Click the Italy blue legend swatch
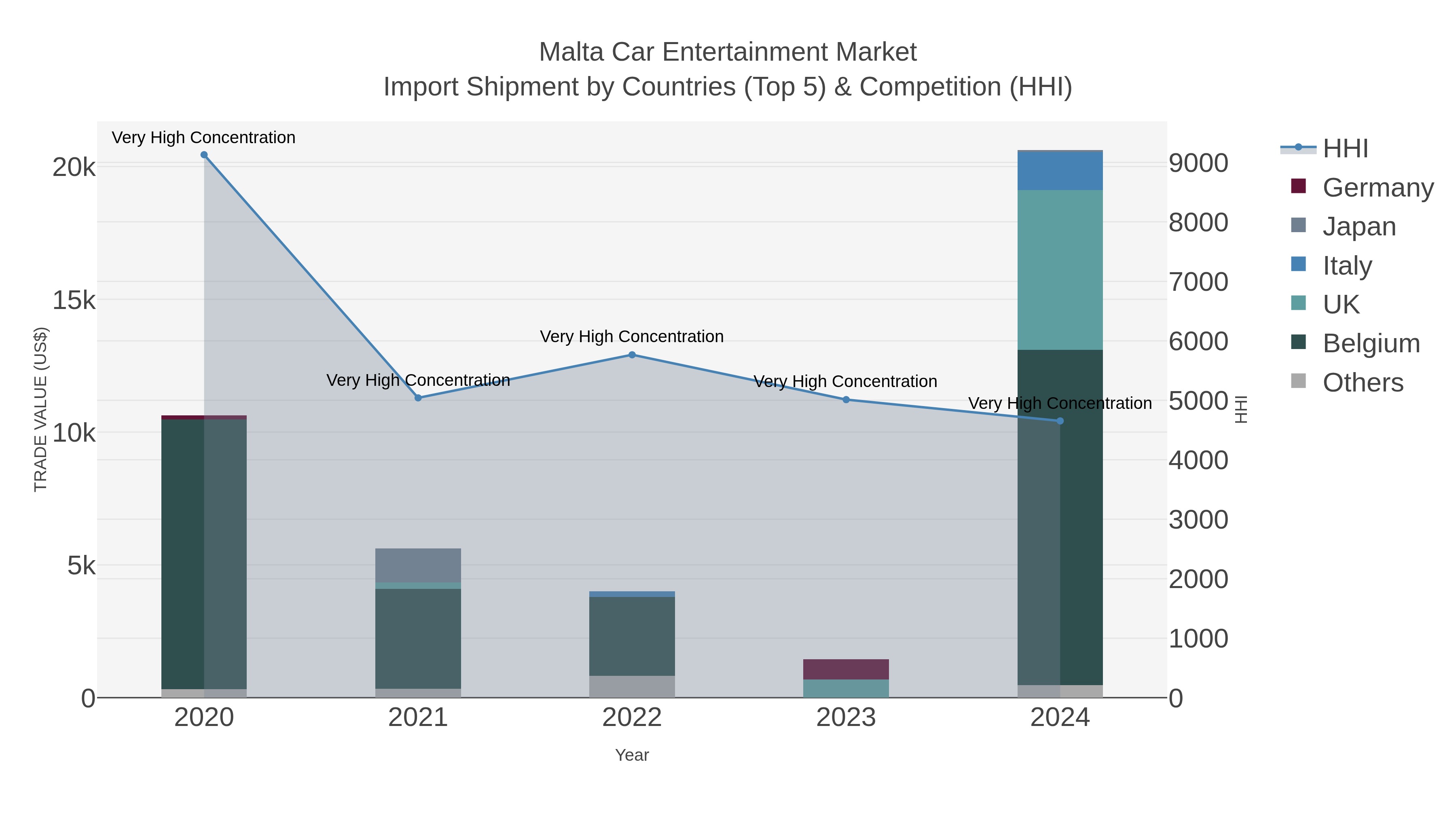This screenshot has width=1456, height=819. click(x=1298, y=264)
